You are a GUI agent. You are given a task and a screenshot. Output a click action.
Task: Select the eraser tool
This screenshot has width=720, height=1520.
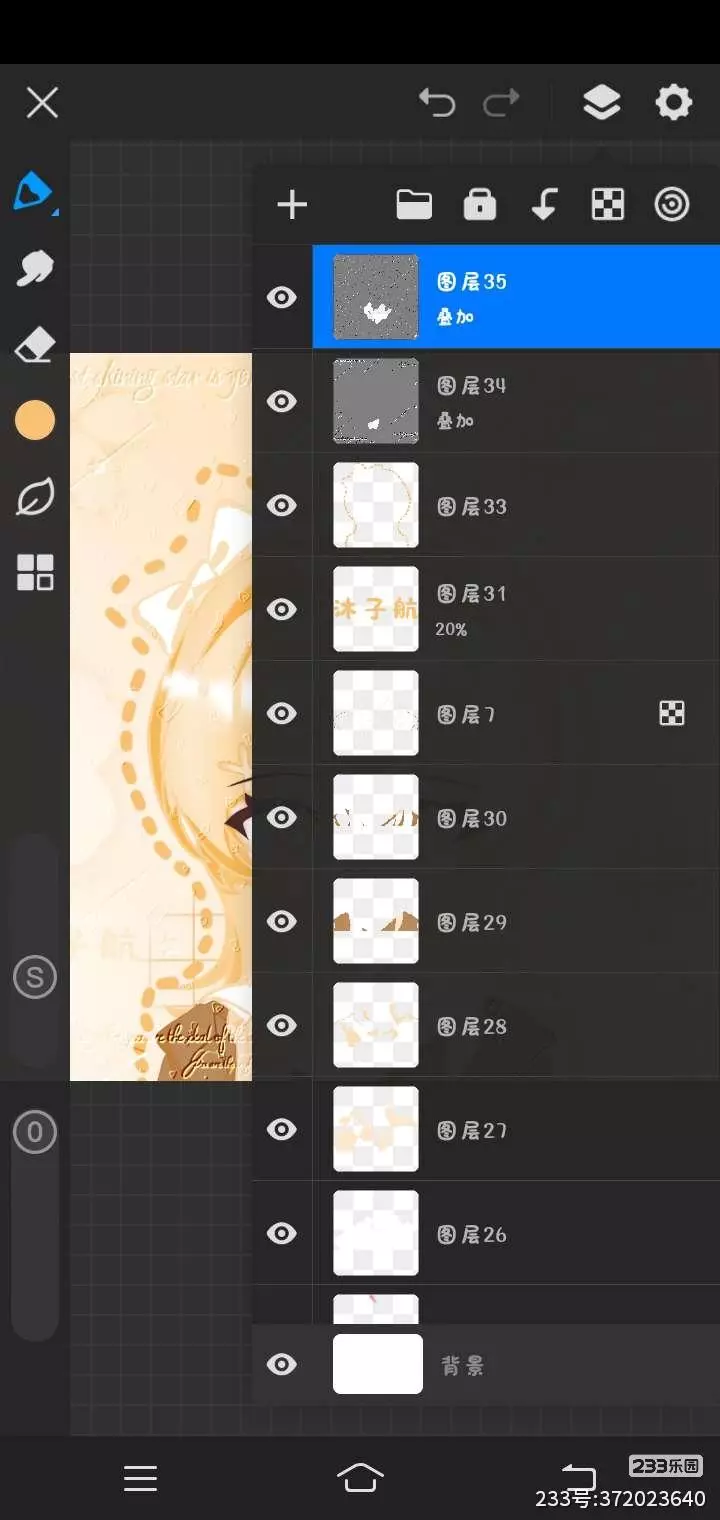tap(35, 345)
